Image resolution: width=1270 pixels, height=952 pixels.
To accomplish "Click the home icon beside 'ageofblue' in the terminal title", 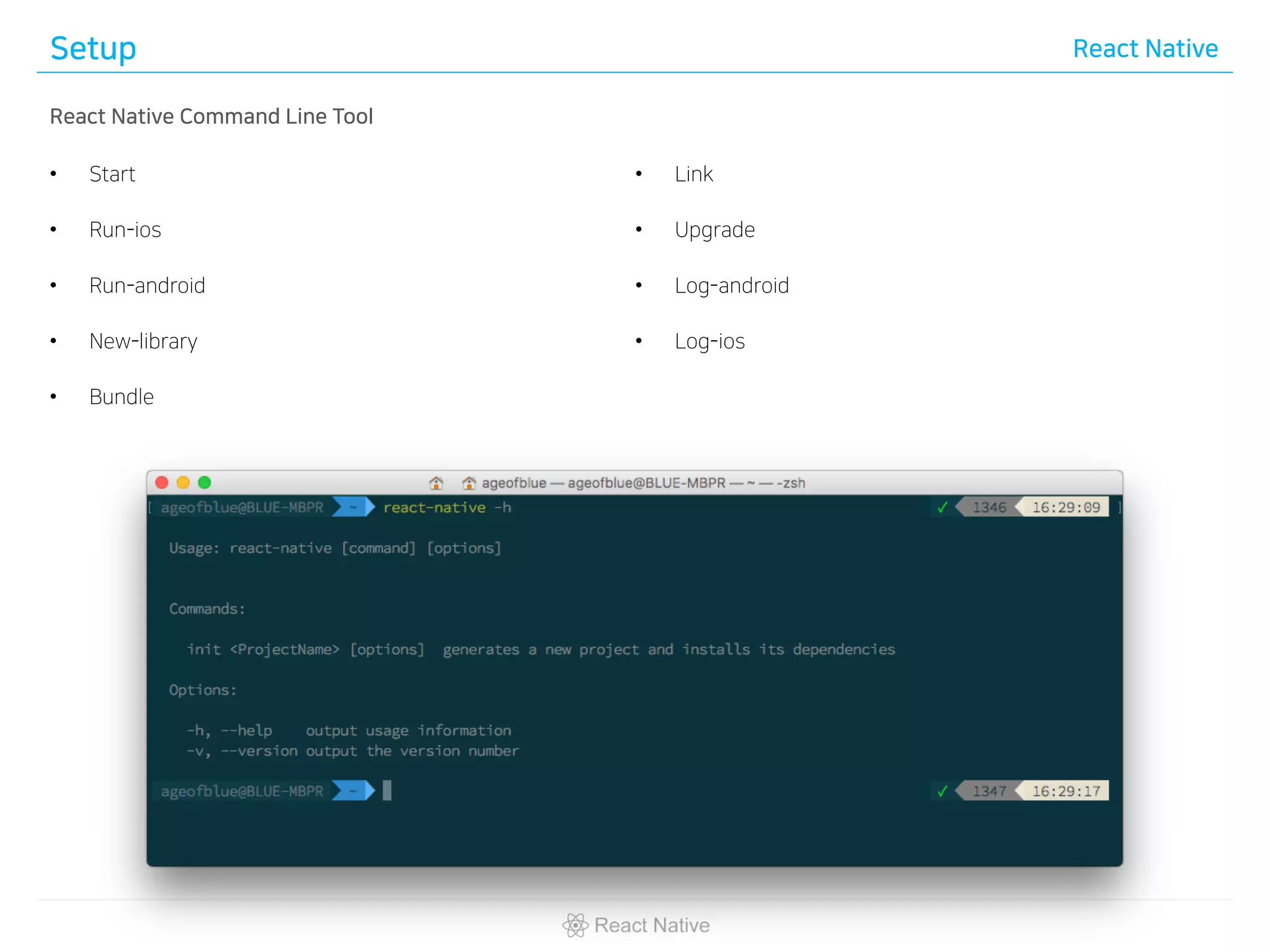I will (469, 483).
